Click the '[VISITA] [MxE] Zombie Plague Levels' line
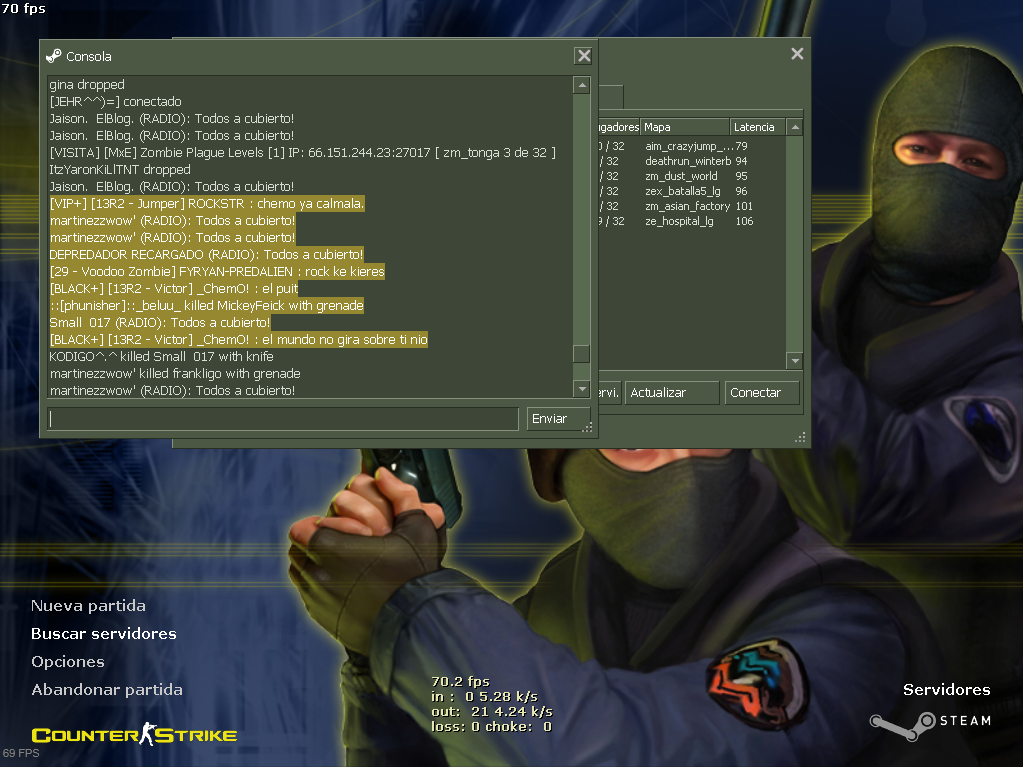Viewport: 1025px width, 767px height. tap(303, 152)
